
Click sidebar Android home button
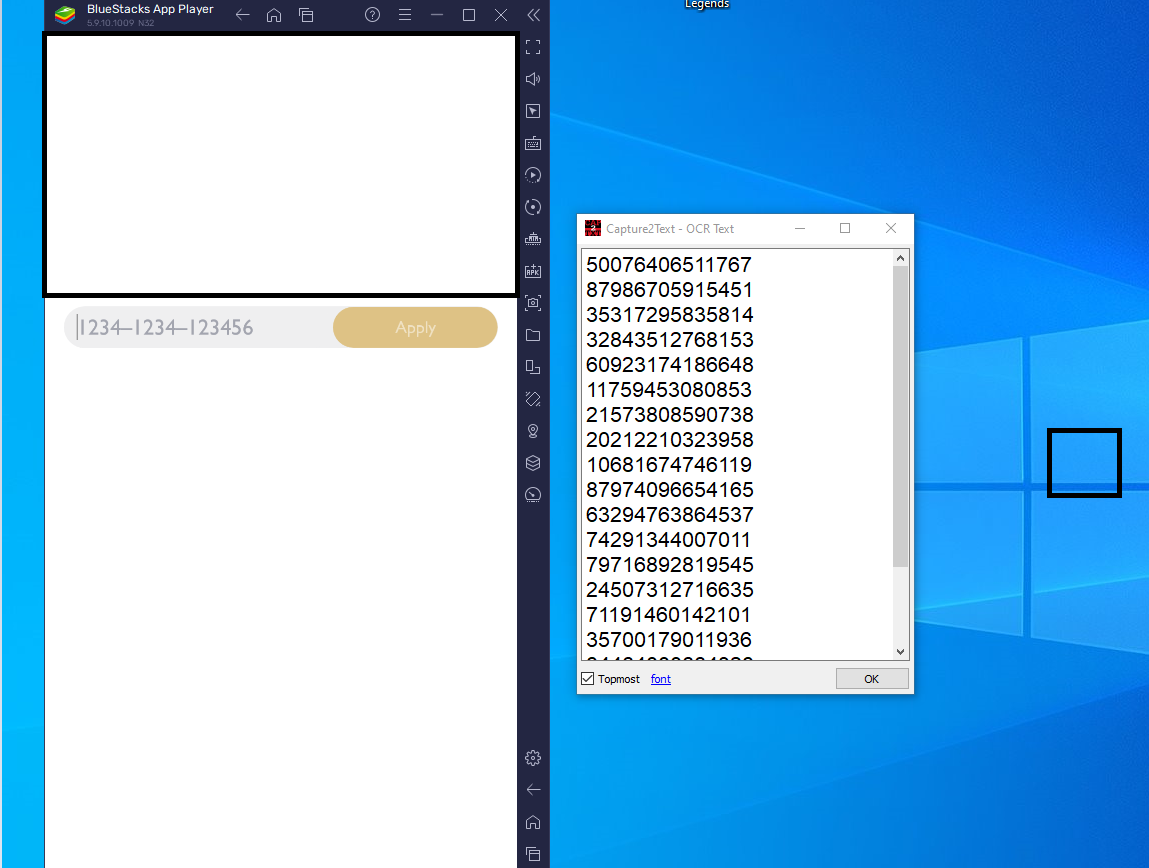533,822
